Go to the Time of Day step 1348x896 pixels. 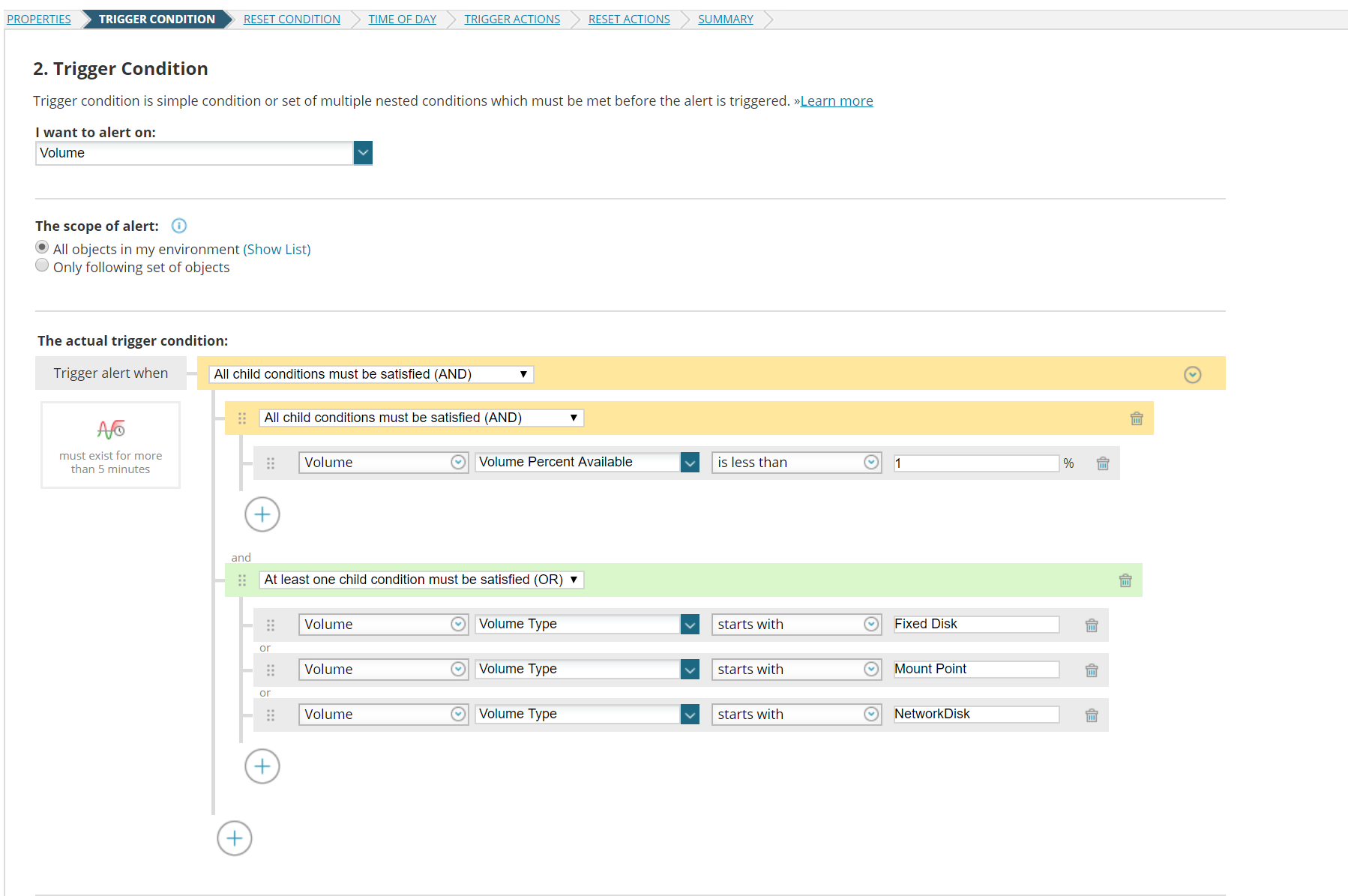coord(402,19)
